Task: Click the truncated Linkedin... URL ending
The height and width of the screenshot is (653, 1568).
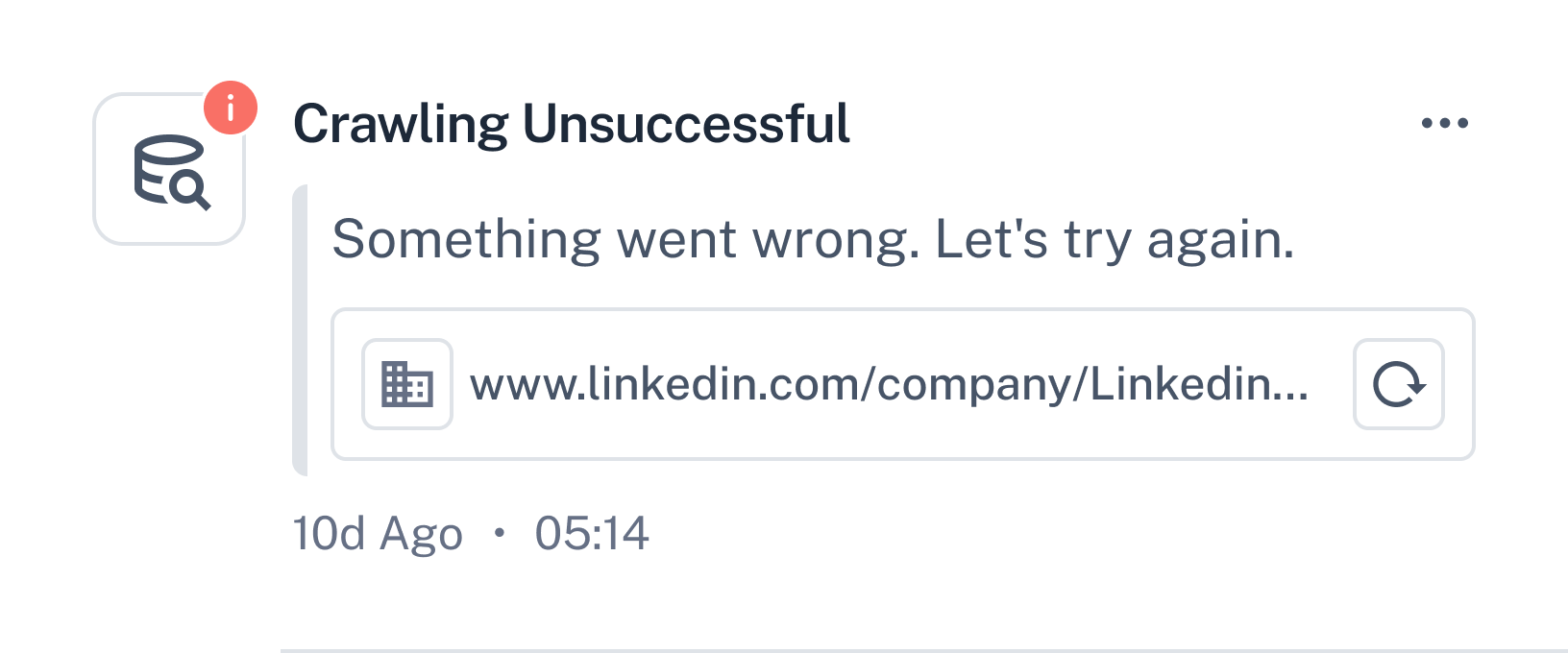Action: pos(1199,384)
